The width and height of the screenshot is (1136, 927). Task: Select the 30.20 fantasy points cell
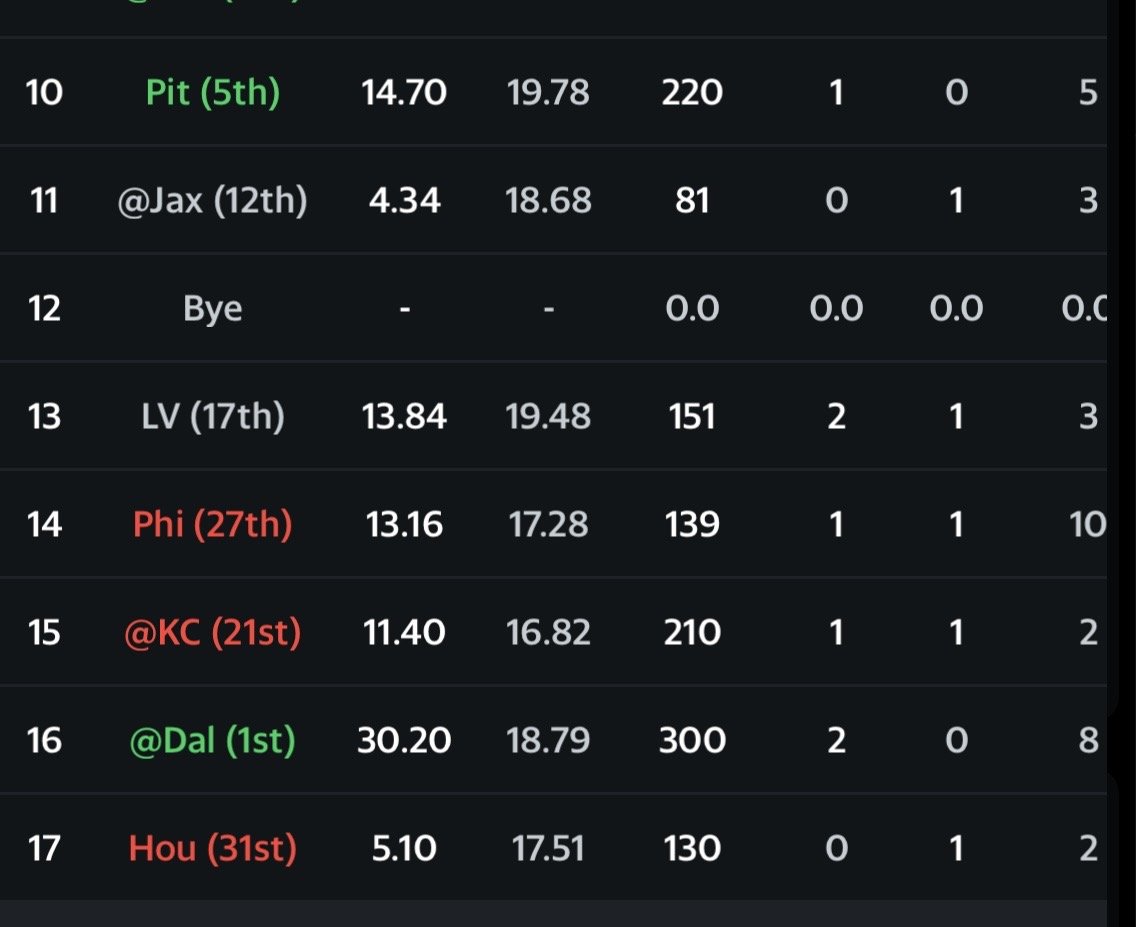pyautogui.click(x=404, y=740)
